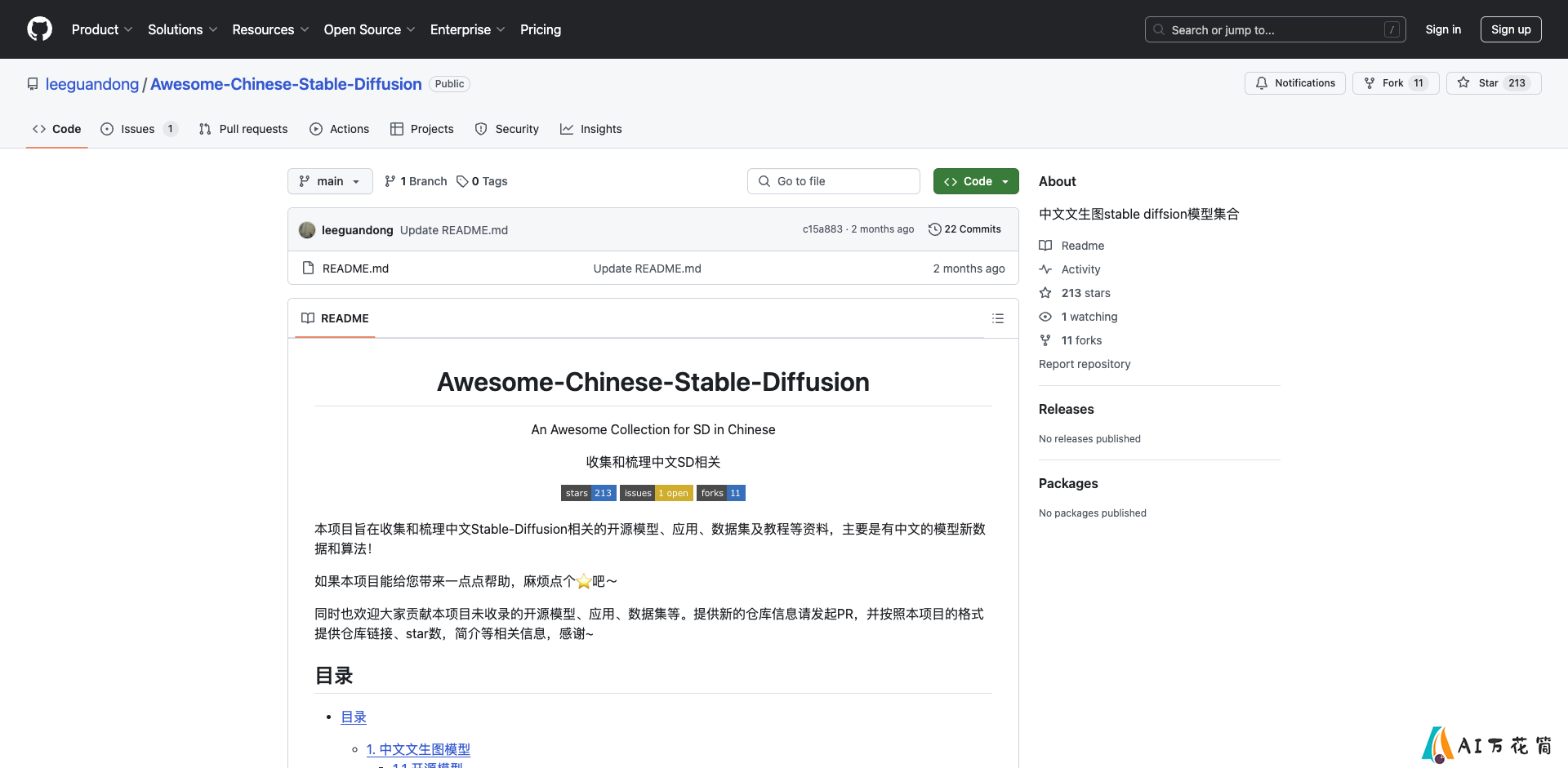This screenshot has height=768, width=1568.
Task: Open the Pricing page
Action: pos(541,29)
